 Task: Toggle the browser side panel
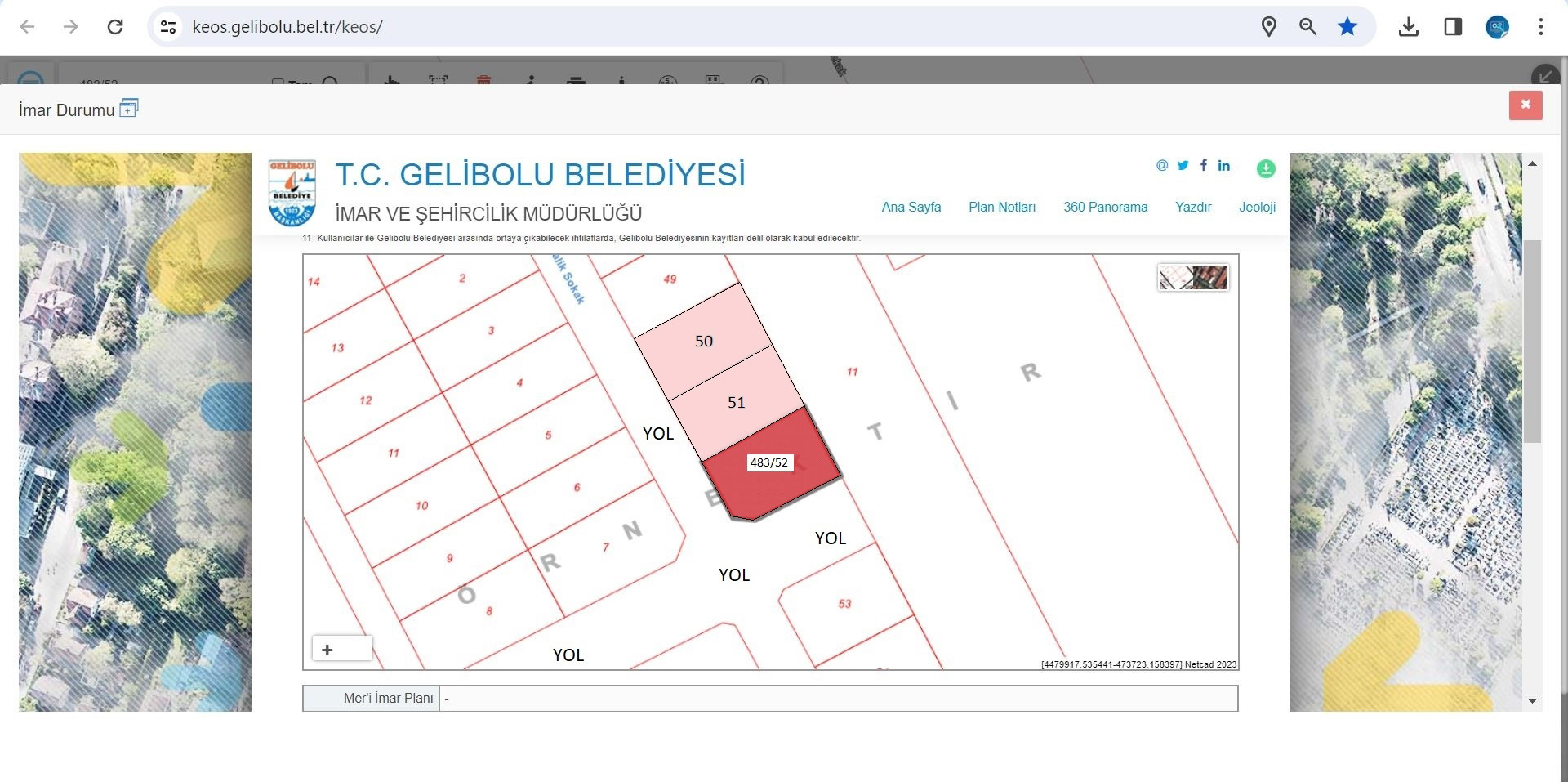tap(1452, 27)
